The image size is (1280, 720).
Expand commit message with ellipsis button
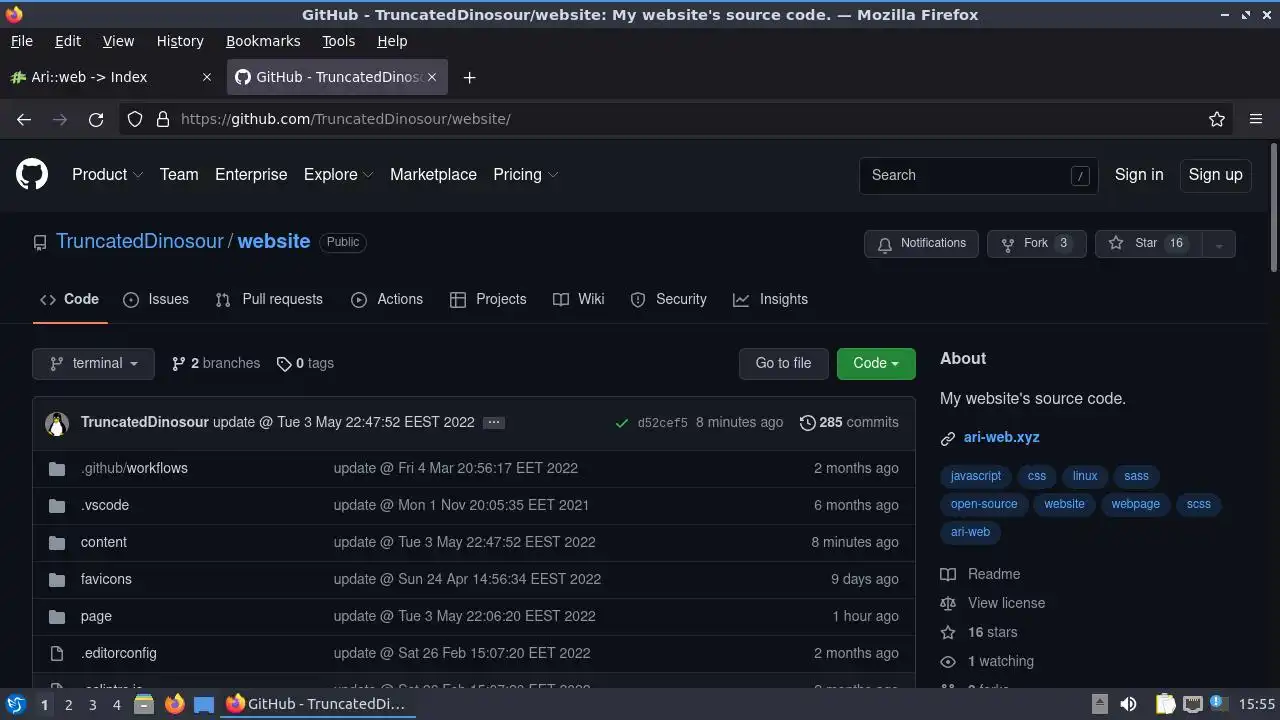pos(493,423)
